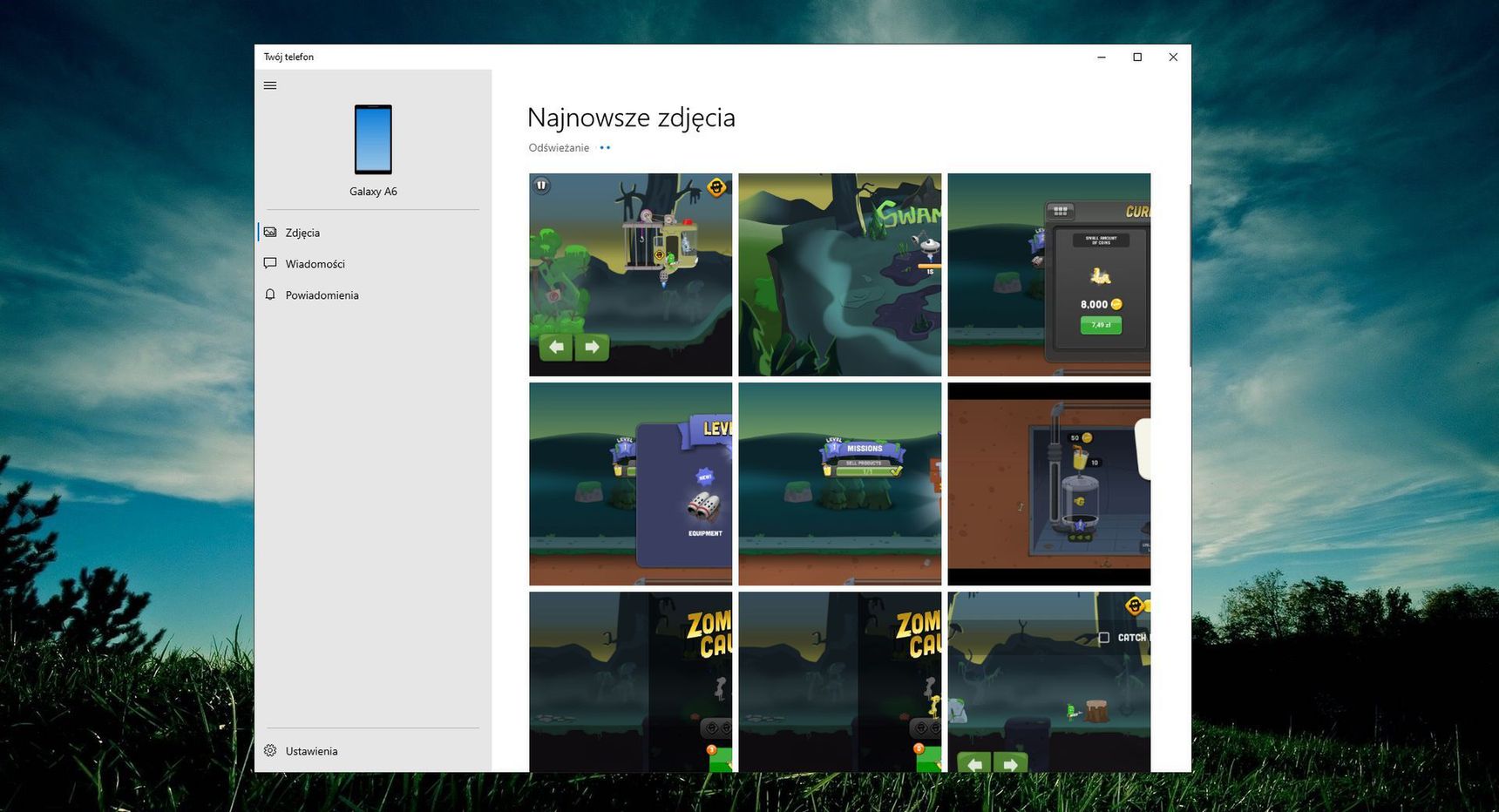
Task: Click the vertical scrollbar of photo grid
Action: tap(1189, 274)
